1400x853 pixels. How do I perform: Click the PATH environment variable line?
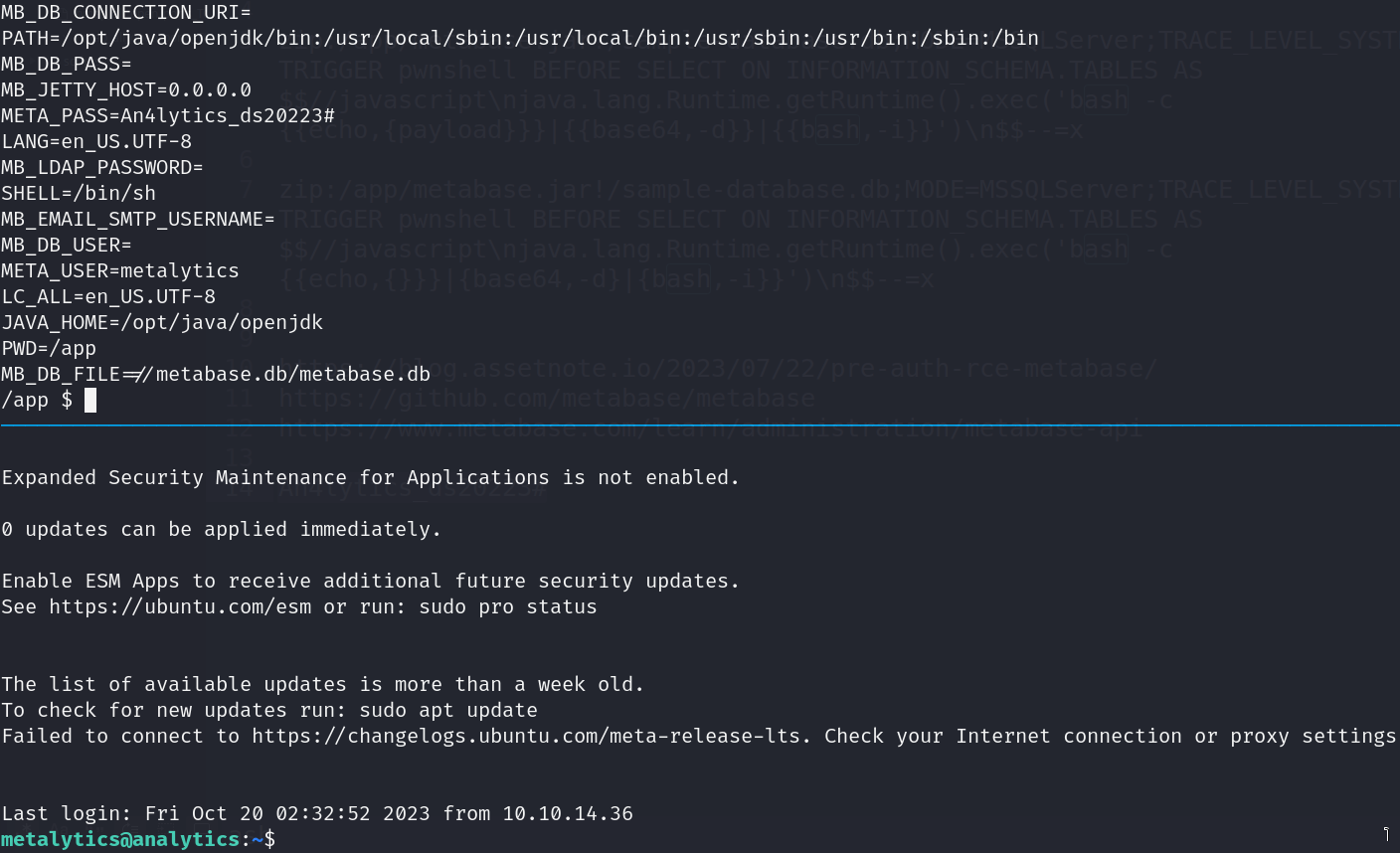[519, 38]
